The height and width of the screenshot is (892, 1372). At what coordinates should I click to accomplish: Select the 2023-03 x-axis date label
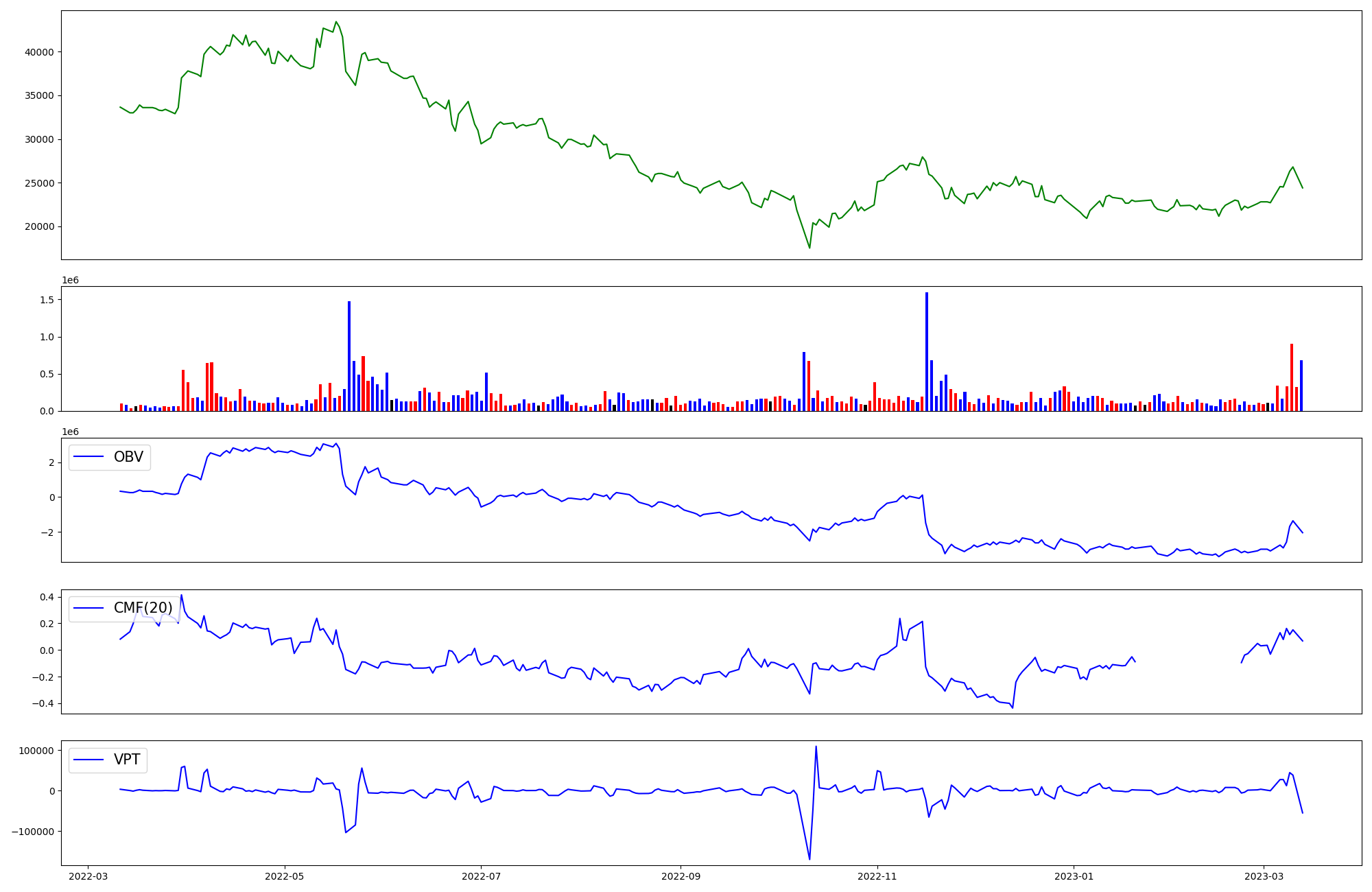point(1264,876)
